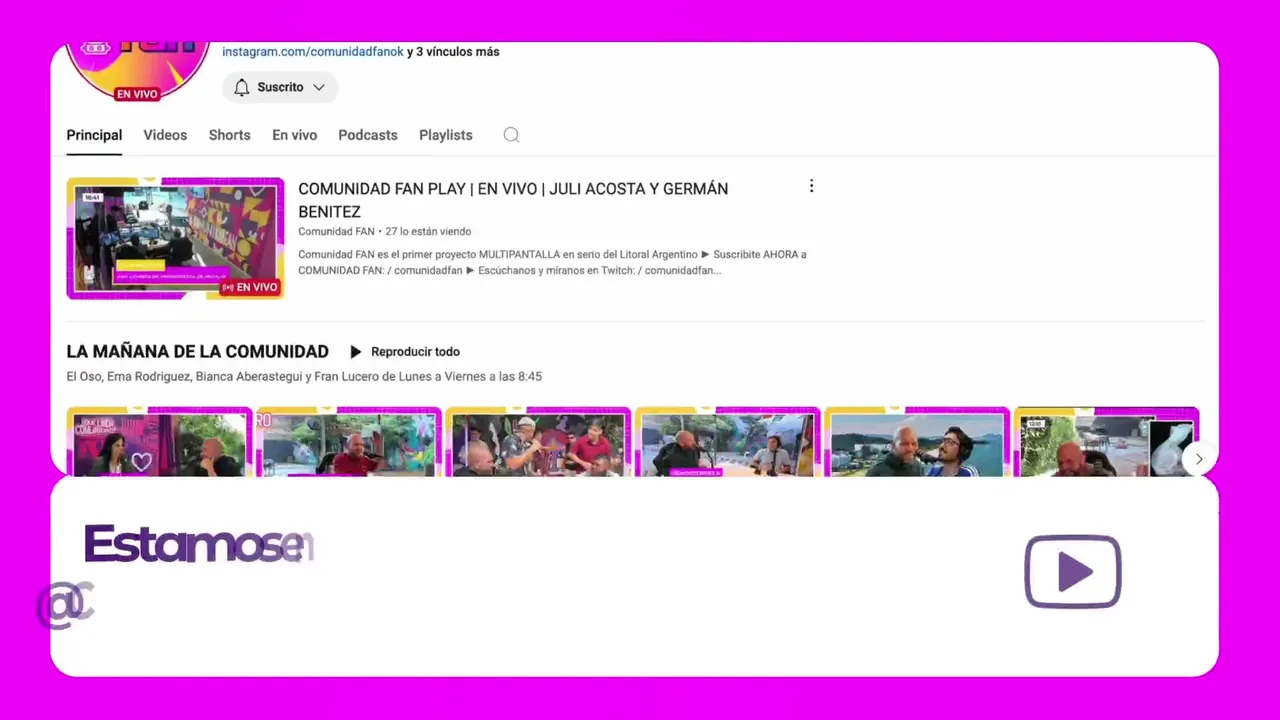Open instagram.com/comunidadfanok link
This screenshot has width=1280, height=720.
point(312,51)
